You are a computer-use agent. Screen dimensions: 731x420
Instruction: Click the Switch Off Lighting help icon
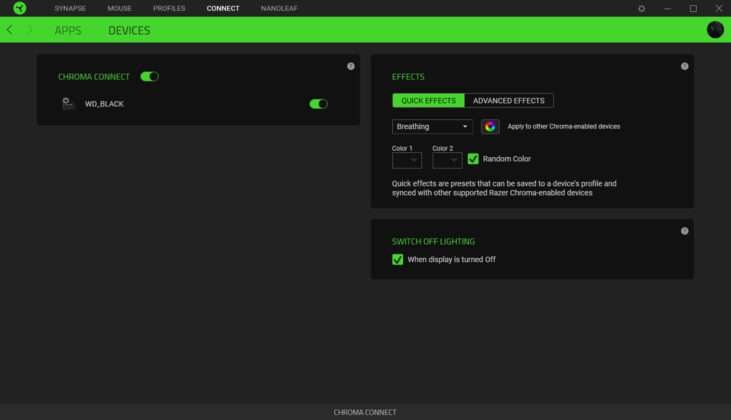(x=684, y=231)
